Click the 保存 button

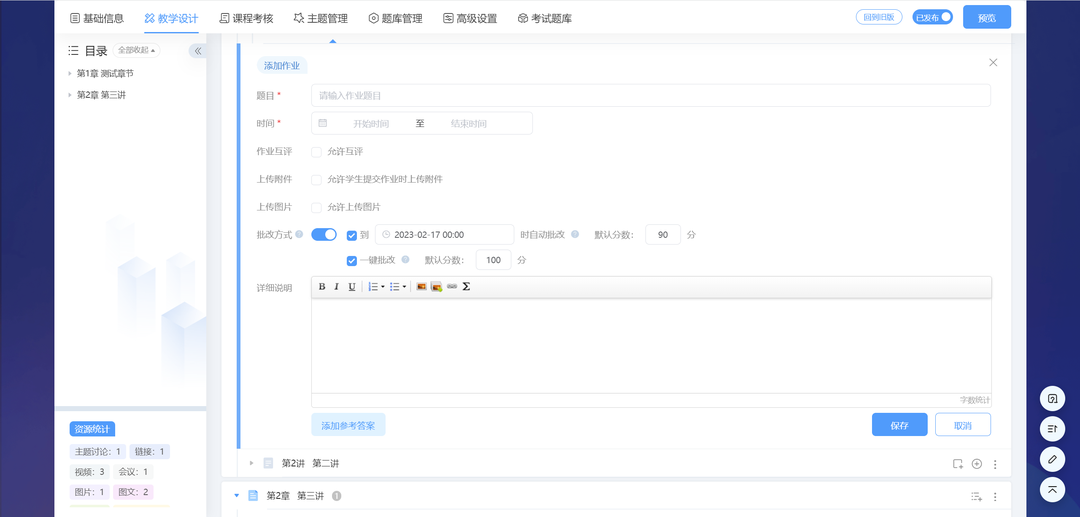[900, 425]
